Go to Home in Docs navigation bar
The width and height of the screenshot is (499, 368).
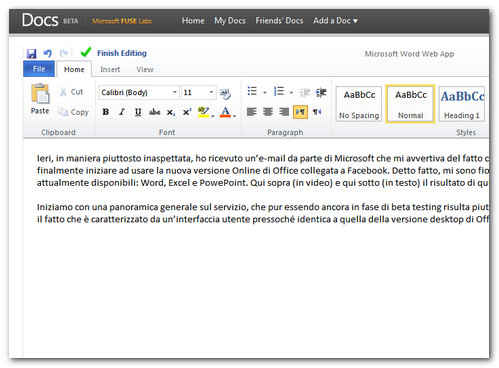point(193,21)
